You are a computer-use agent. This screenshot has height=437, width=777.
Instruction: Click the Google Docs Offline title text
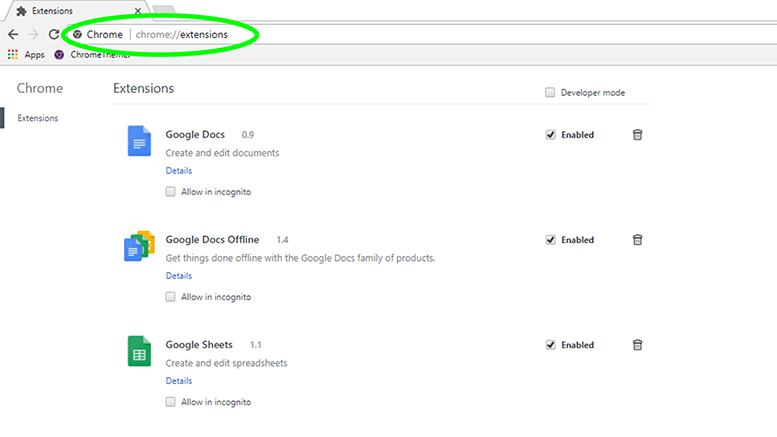tap(212, 240)
